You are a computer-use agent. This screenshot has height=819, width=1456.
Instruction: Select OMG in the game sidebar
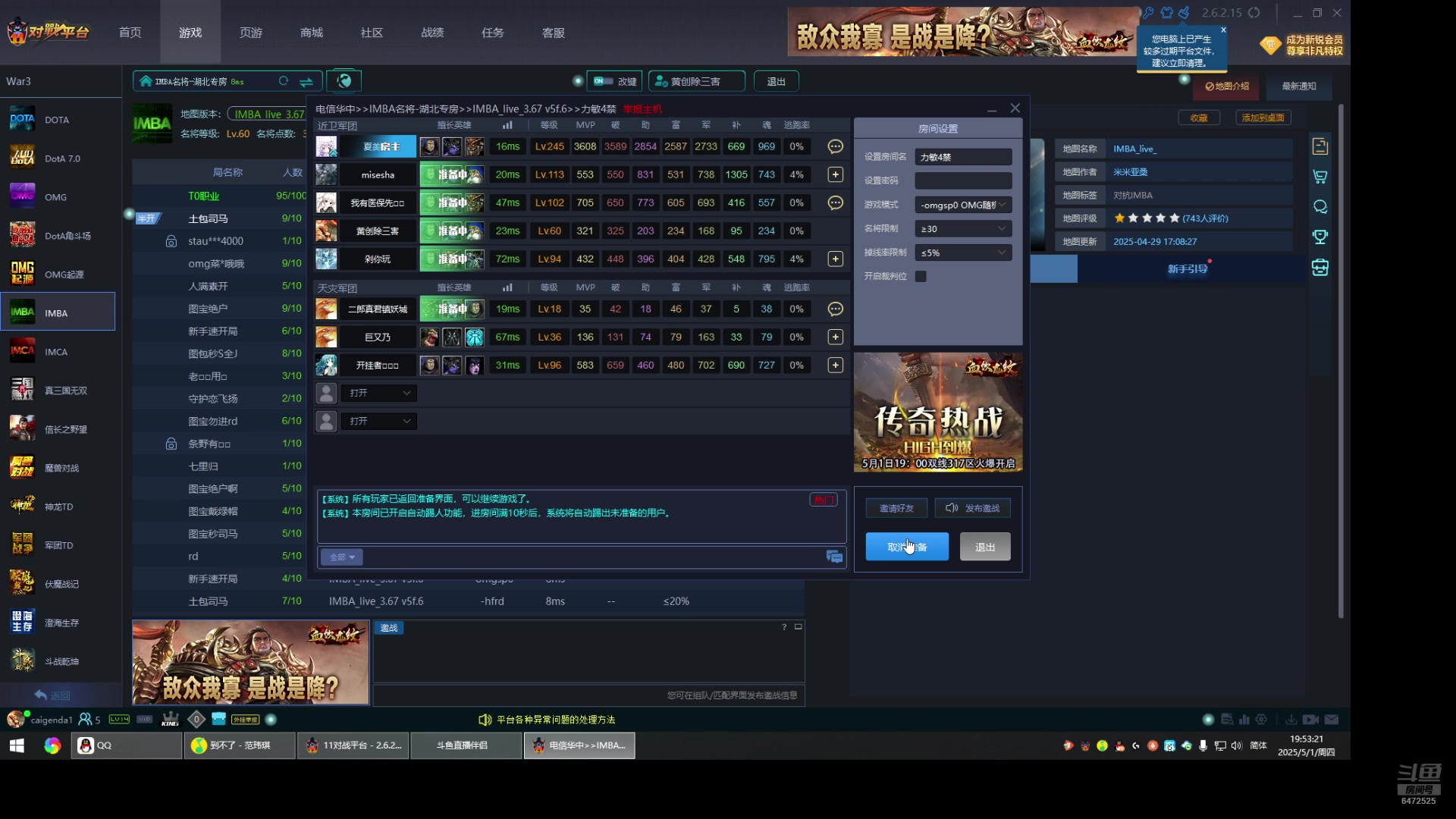[x=58, y=197]
